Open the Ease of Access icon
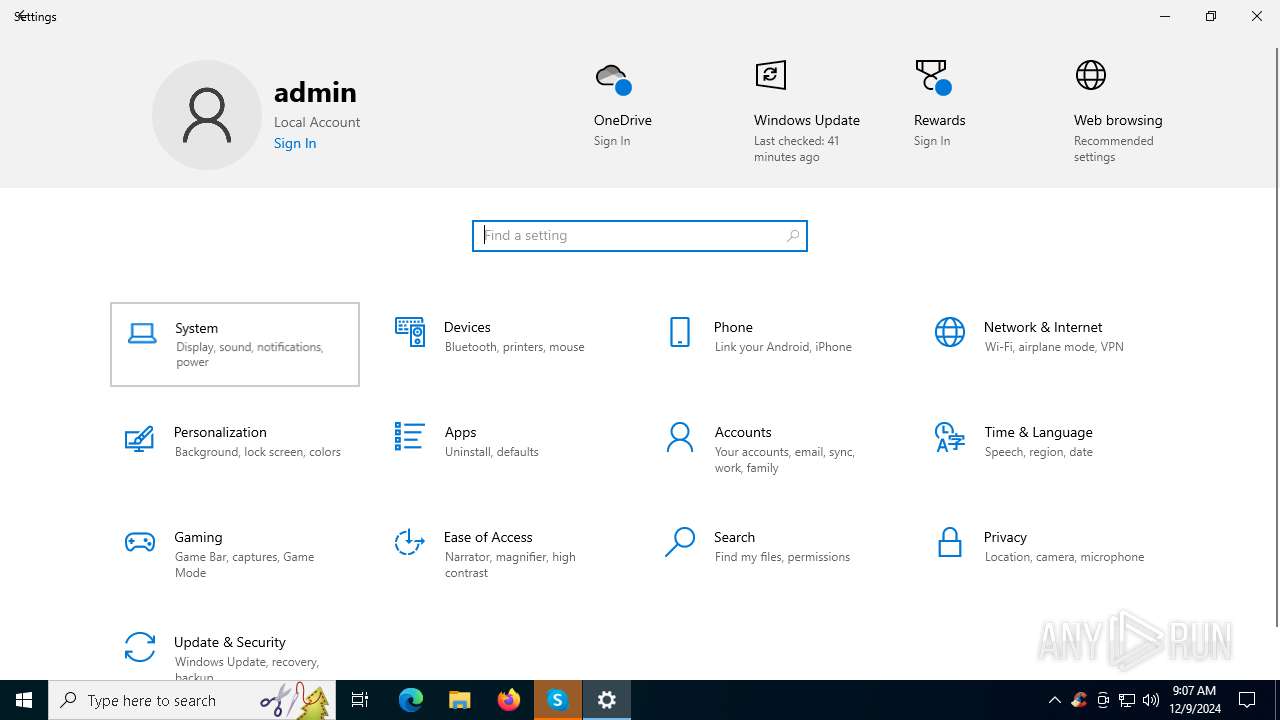The width and height of the screenshot is (1280, 720). point(409,542)
